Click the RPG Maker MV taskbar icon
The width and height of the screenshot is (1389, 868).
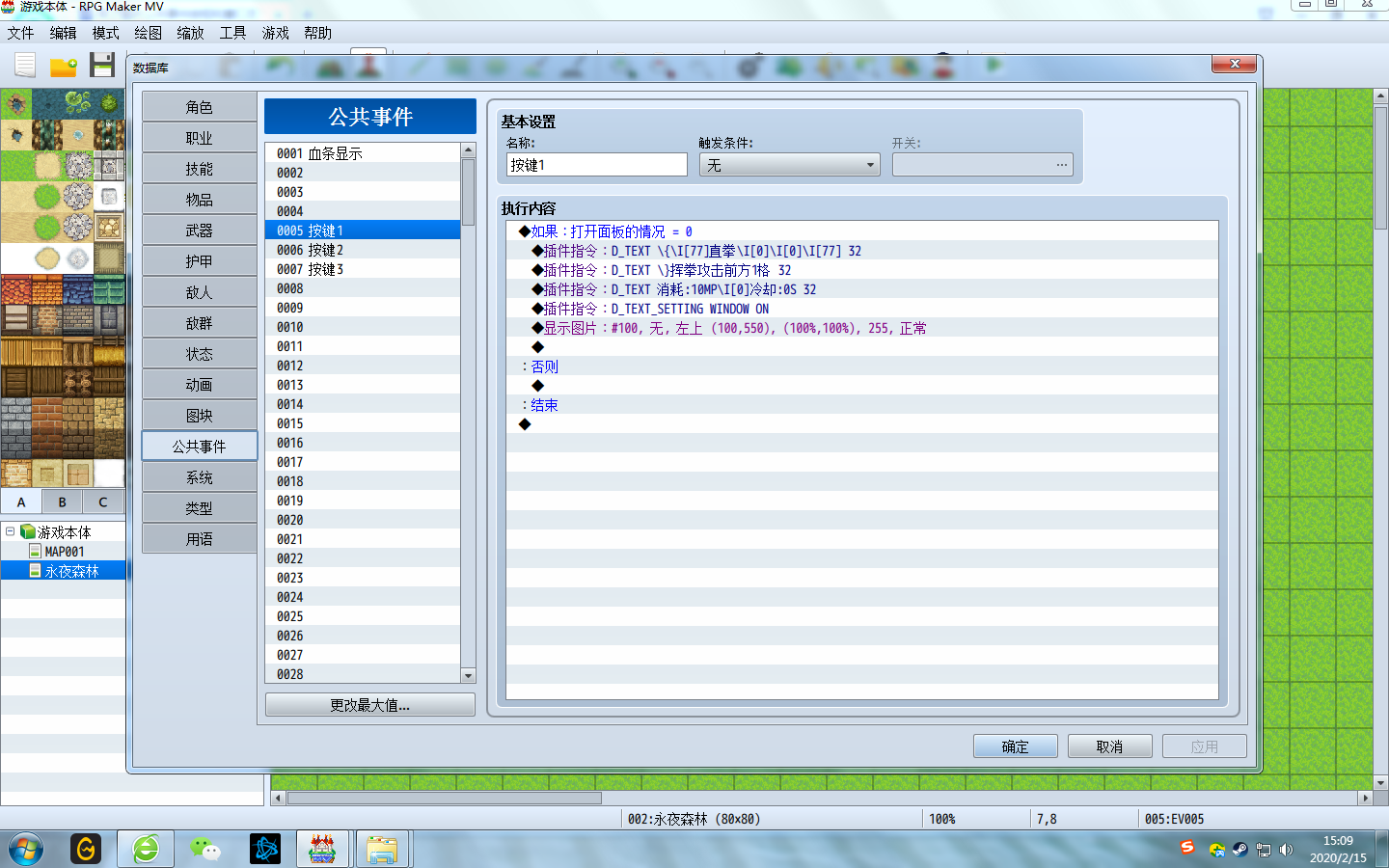(x=322, y=849)
